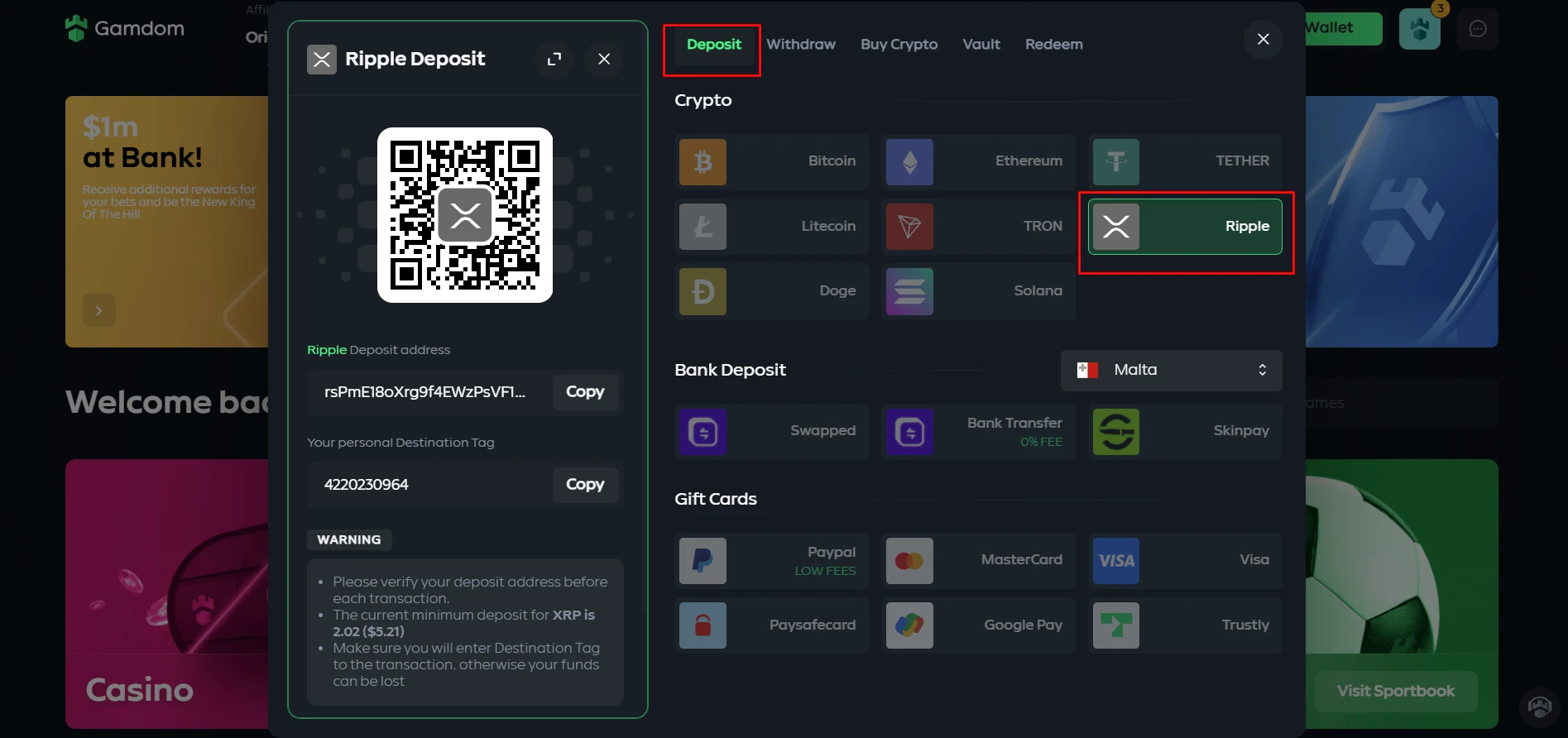The height and width of the screenshot is (738, 1568).
Task: Choose Ethereum as deposit currency
Action: (978, 161)
